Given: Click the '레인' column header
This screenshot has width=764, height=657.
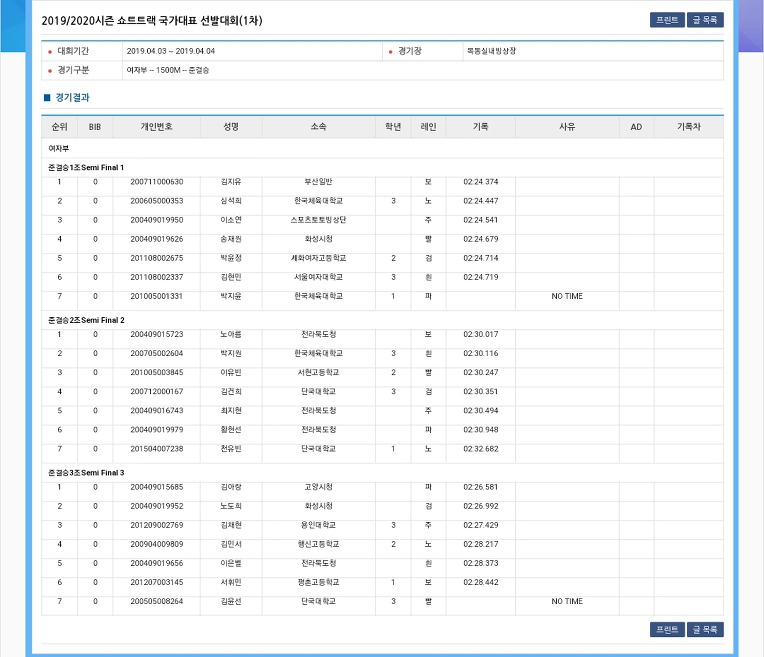Looking at the screenshot, I should click(428, 127).
